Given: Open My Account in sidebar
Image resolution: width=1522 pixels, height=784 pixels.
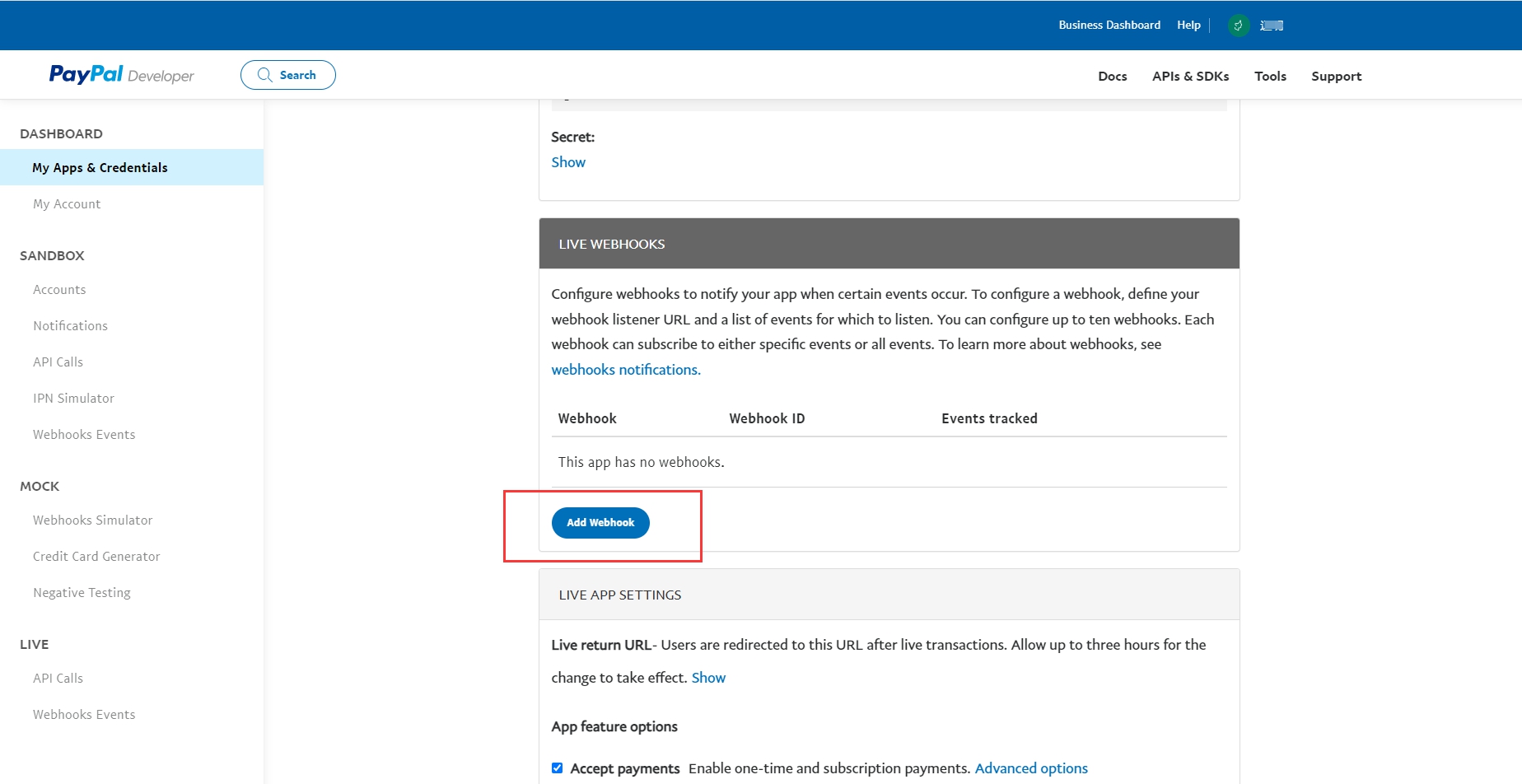Looking at the screenshot, I should tap(67, 204).
